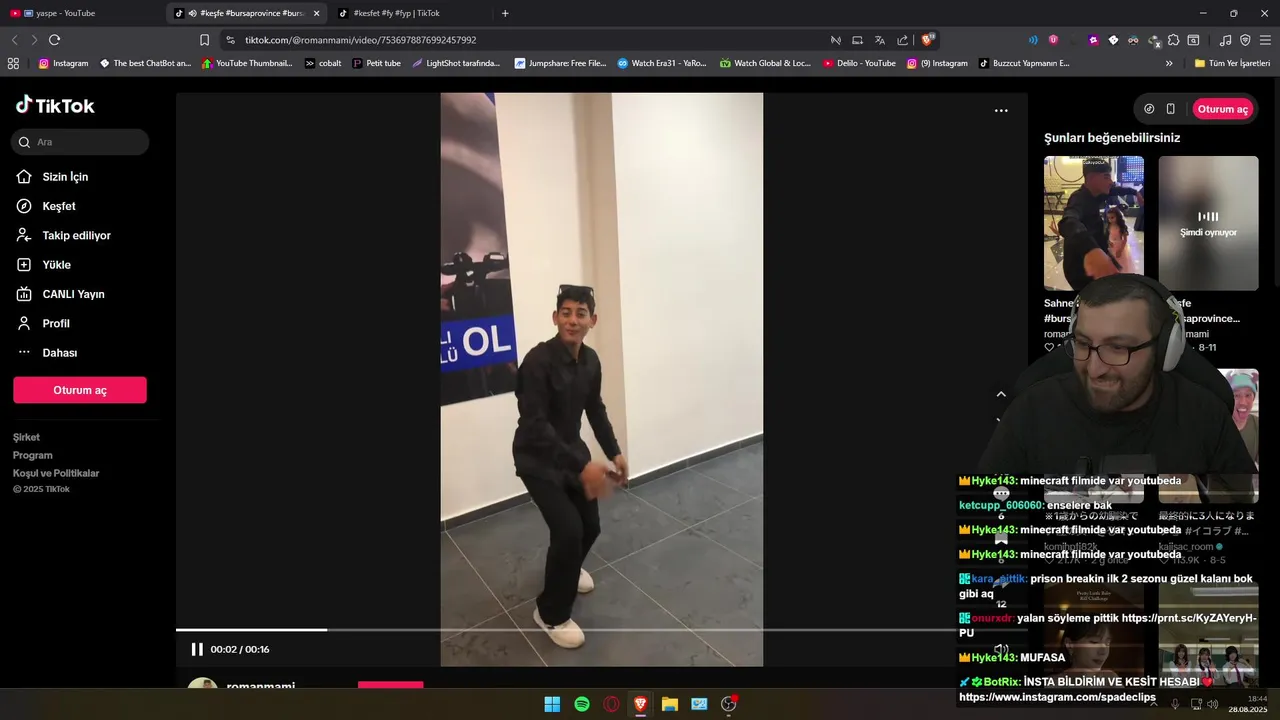Open the Sahne recommended video thumbnail
1280x720 pixels.
(1094, 223)
